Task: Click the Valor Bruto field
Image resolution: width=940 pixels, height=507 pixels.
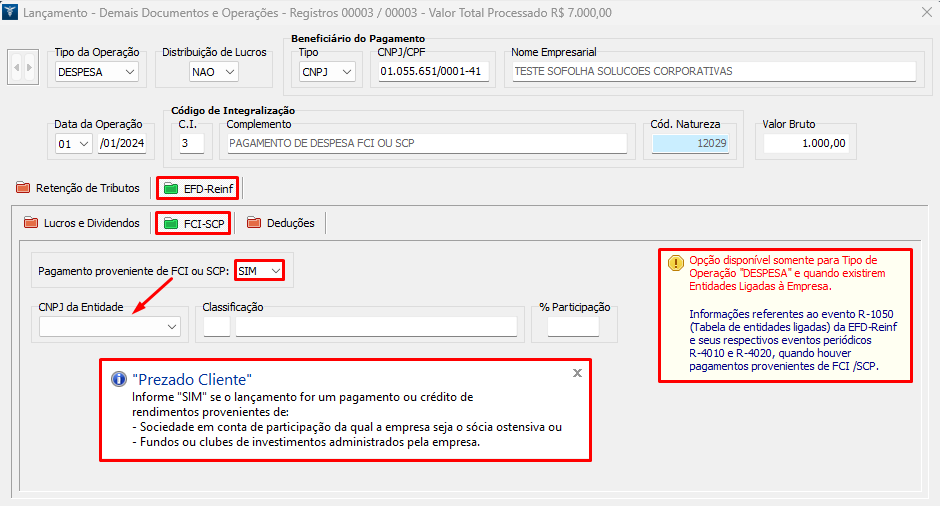Action: 806,143
